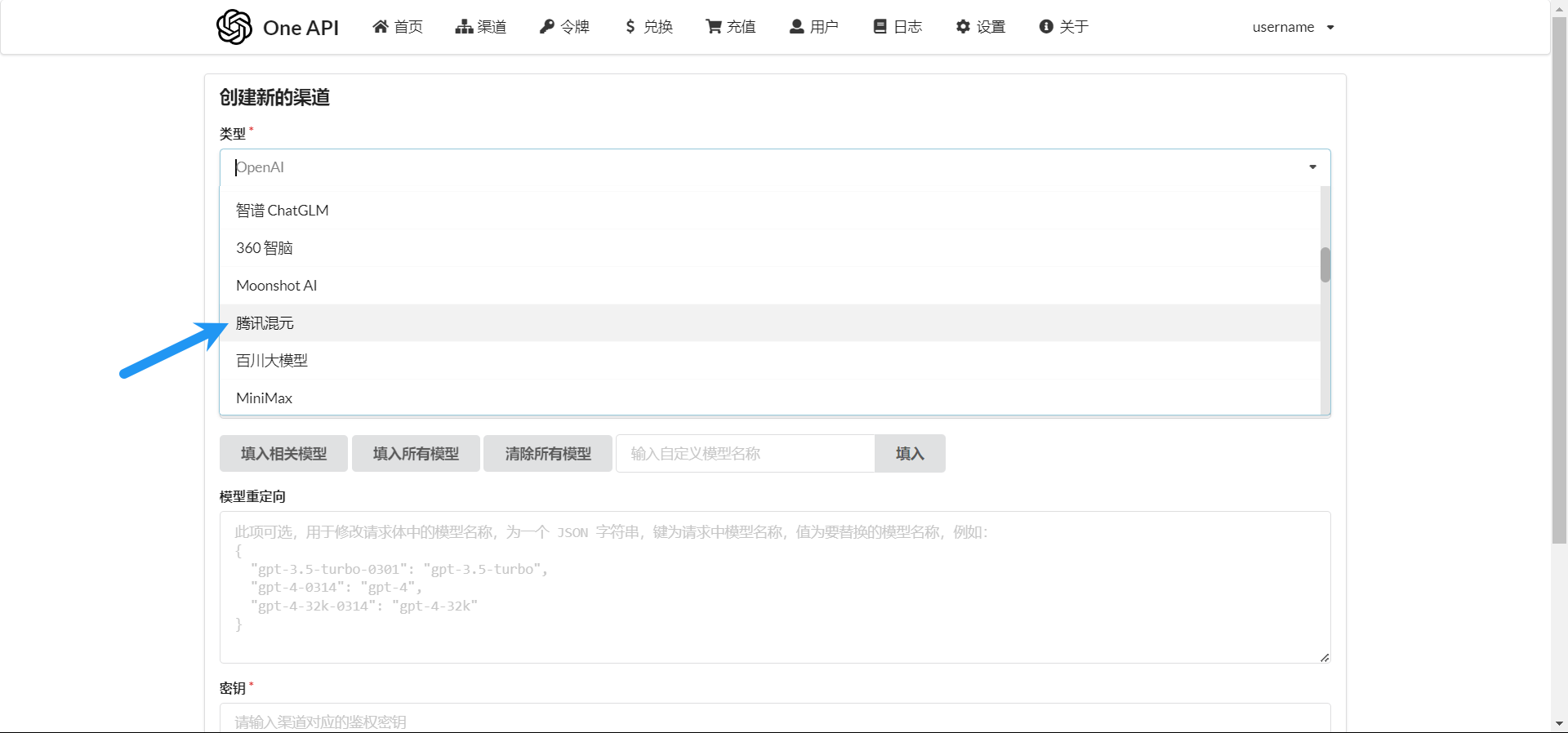The height and width of the screenshot is (733, 1568).
Task: Click the 填入相关模型 button
Action: coord(283,453)
